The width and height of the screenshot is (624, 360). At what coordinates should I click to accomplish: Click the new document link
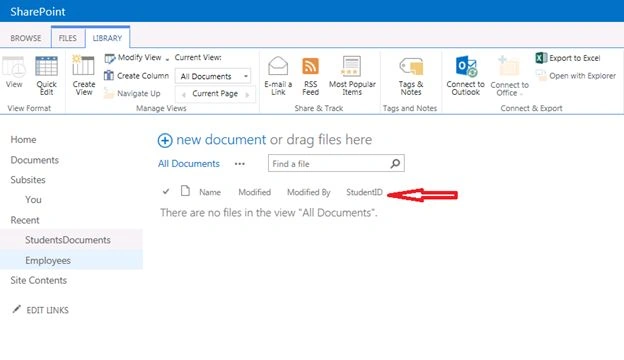tap(221, 140)
